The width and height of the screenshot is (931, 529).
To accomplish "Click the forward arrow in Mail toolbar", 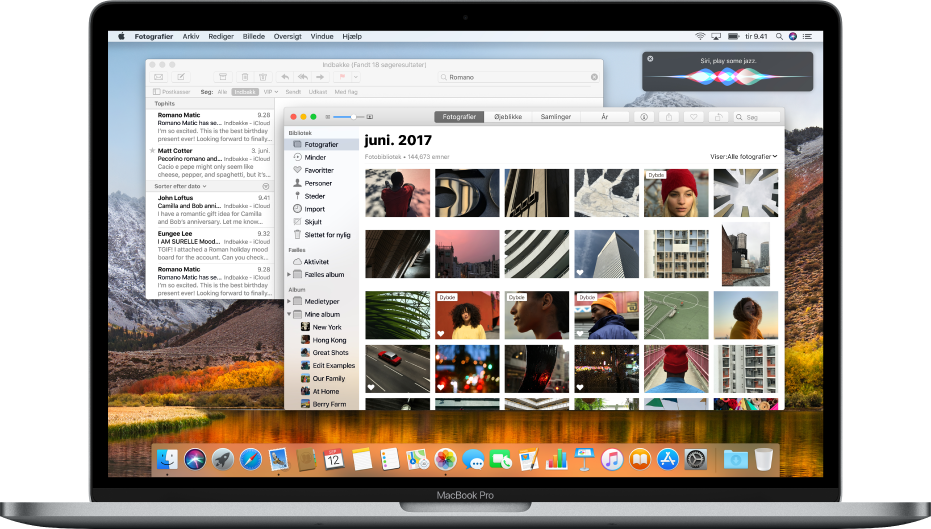I will [x=320, y=77].
